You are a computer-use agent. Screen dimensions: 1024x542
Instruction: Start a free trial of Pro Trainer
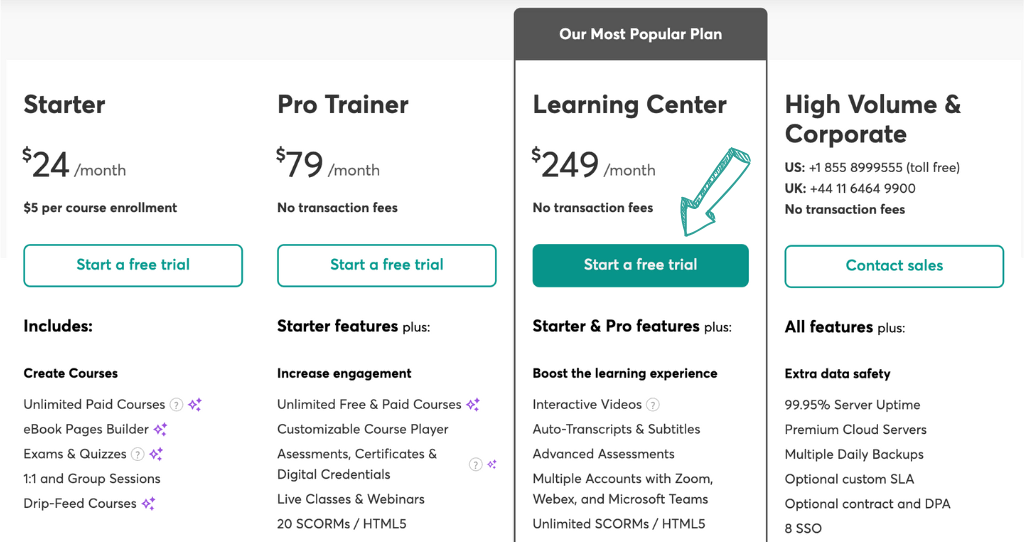coord(387,265)
